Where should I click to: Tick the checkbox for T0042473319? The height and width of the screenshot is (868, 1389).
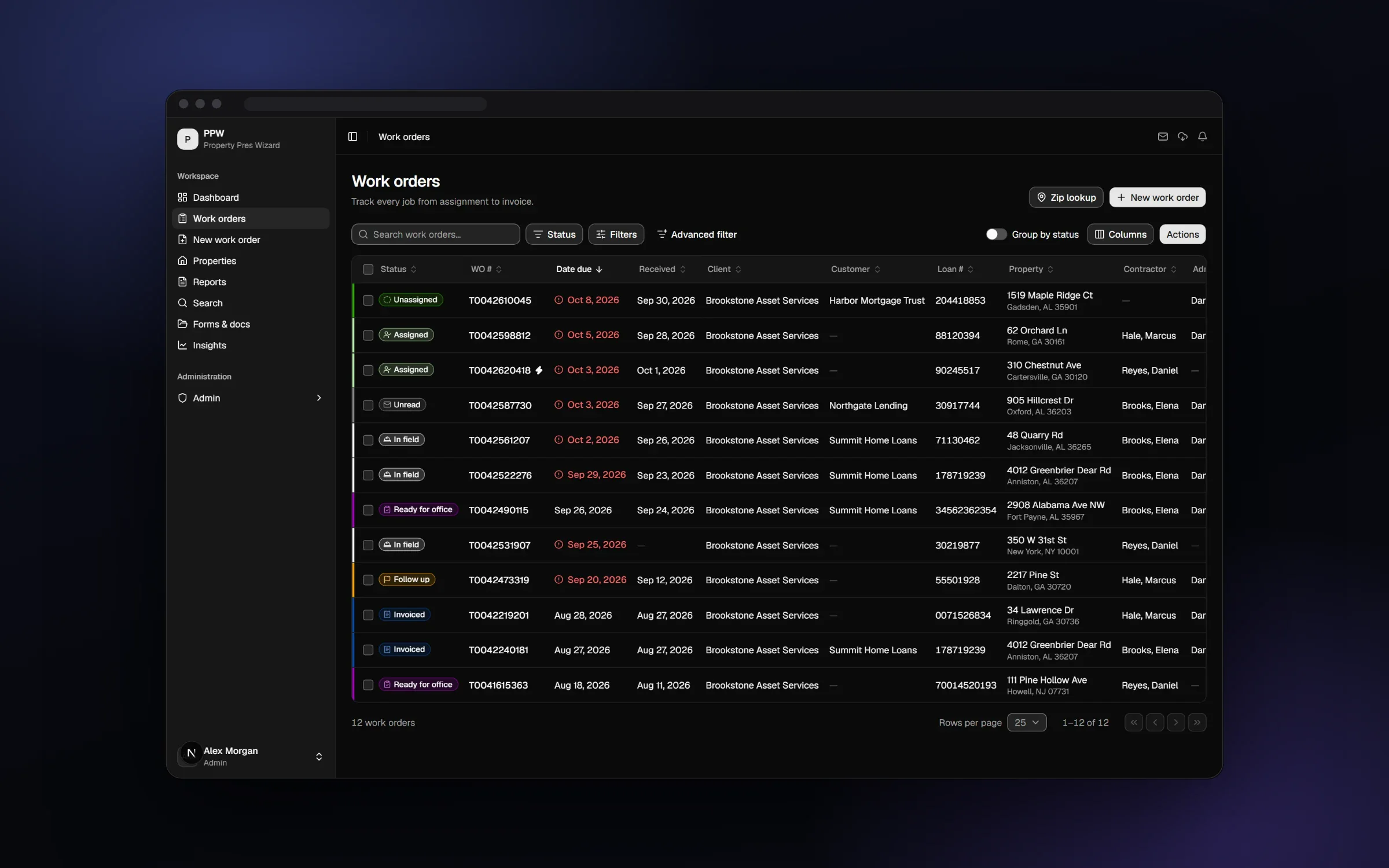pyautogui.click(x=368, y=580)
